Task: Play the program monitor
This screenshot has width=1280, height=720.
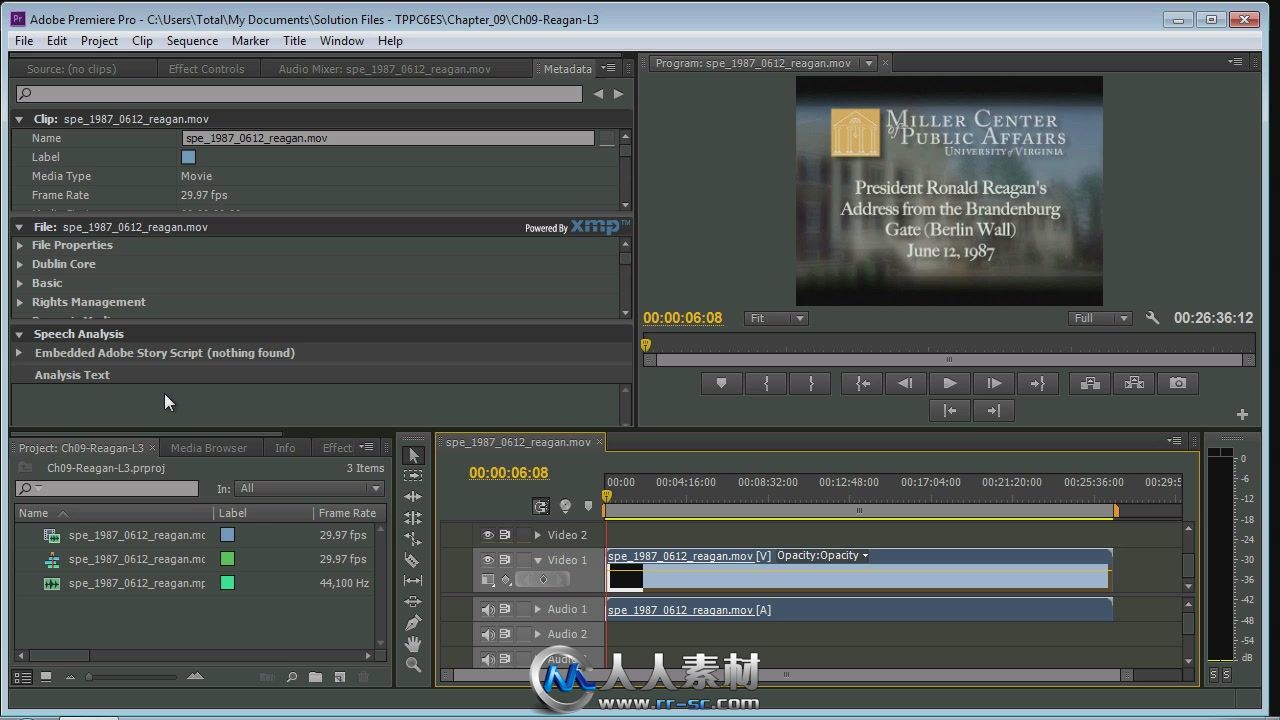Action: click(x=949, y=383)
